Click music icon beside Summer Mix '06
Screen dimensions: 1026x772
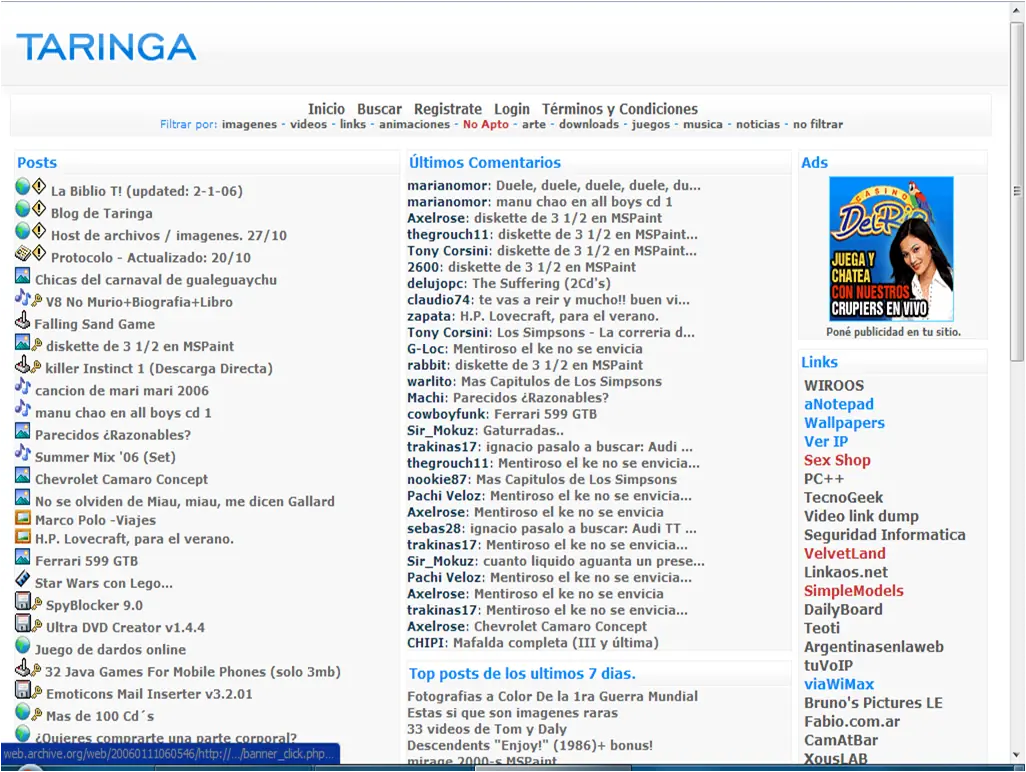[23, 453]
